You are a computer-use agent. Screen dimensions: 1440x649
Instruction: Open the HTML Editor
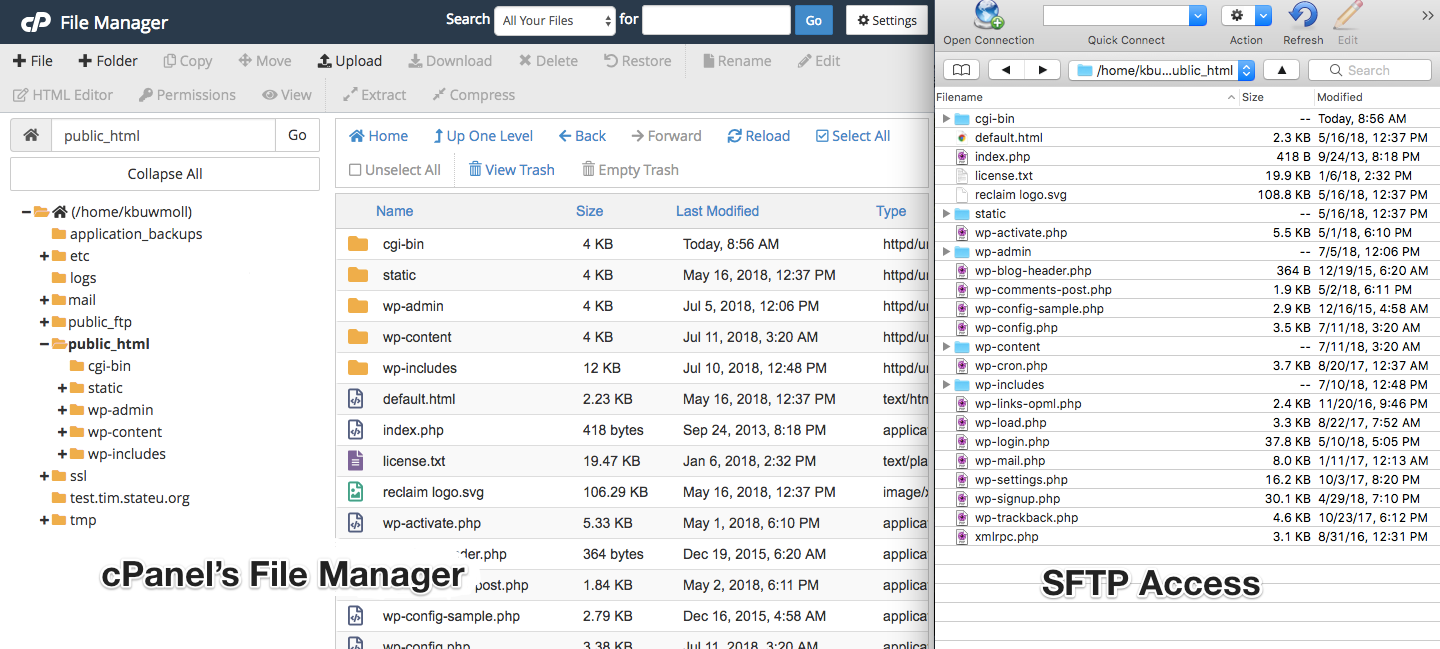[63, 95]
